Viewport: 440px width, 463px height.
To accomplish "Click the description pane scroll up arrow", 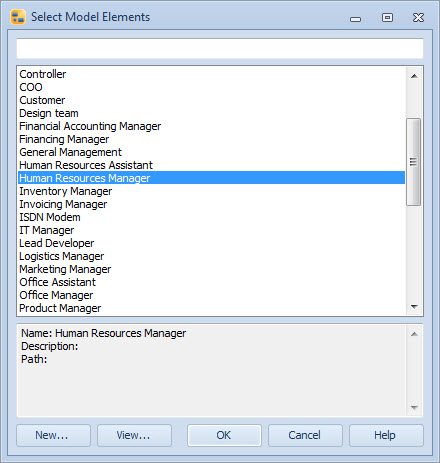I will point(414,334).
